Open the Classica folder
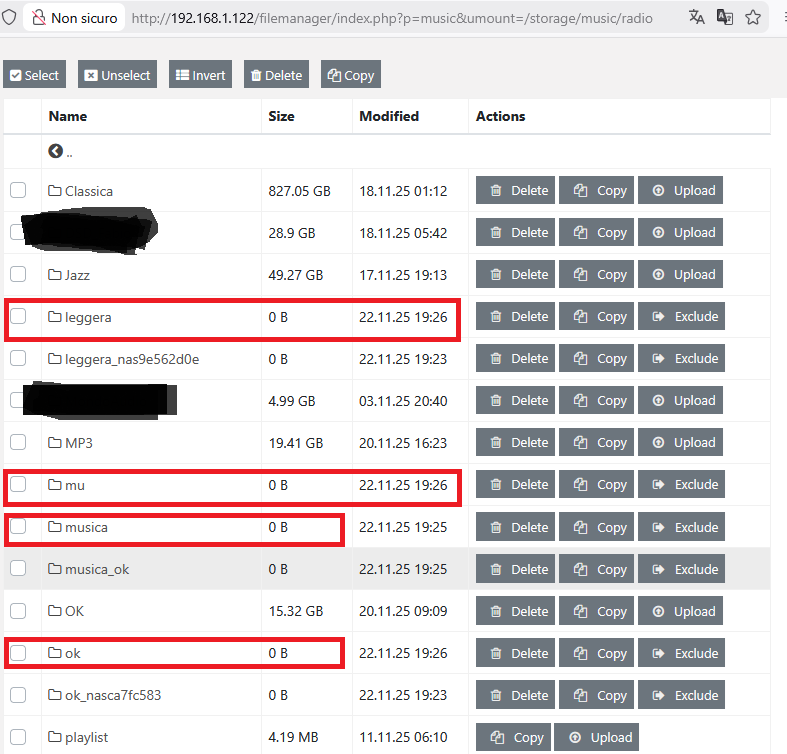 pos(88,191)
